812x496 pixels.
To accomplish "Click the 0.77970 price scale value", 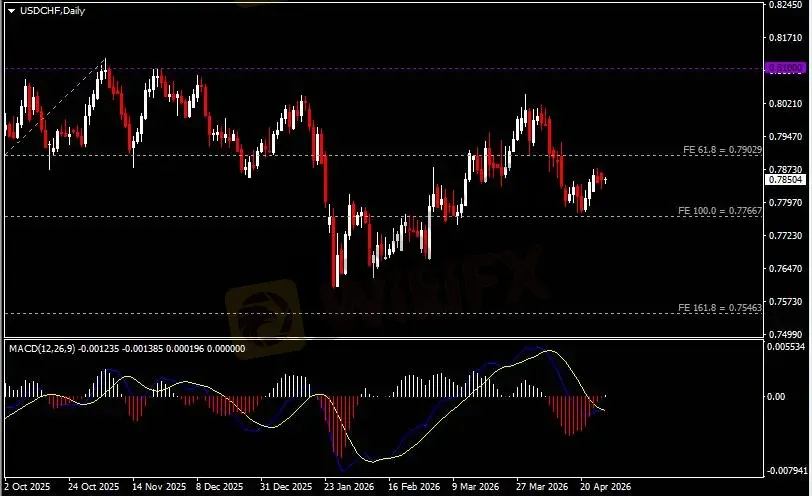I will 786,202.
